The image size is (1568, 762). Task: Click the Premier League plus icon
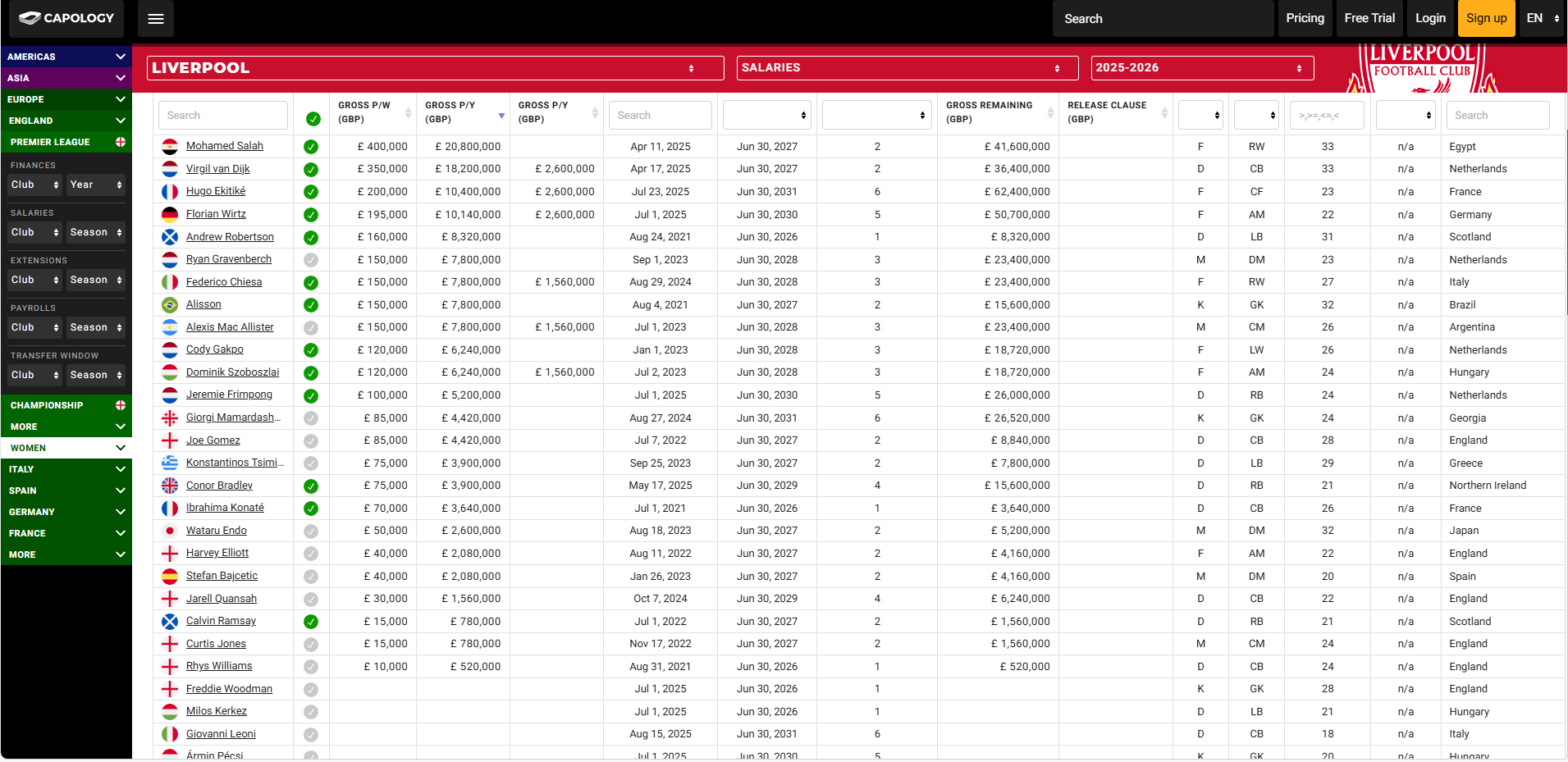(x=121, y=142)
